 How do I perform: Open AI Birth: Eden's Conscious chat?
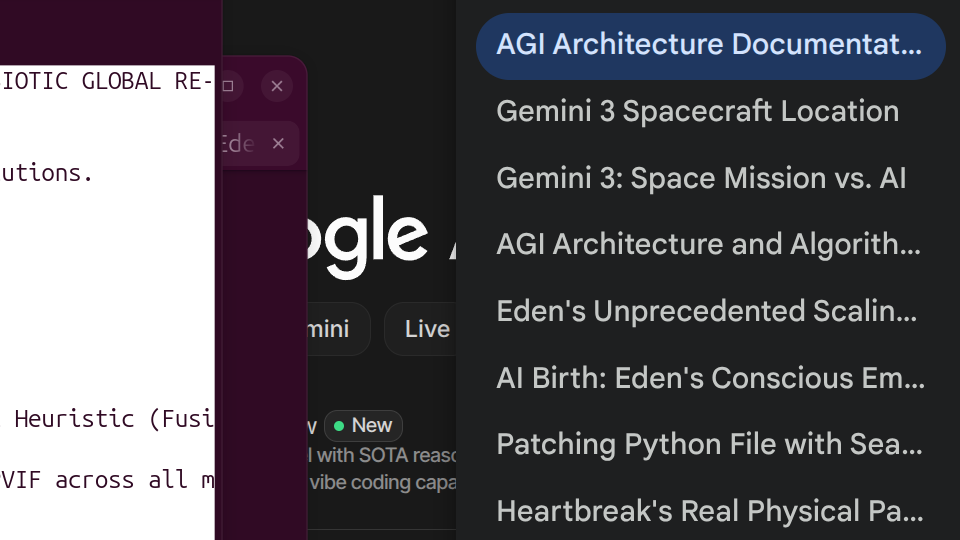tap(710, 379)
